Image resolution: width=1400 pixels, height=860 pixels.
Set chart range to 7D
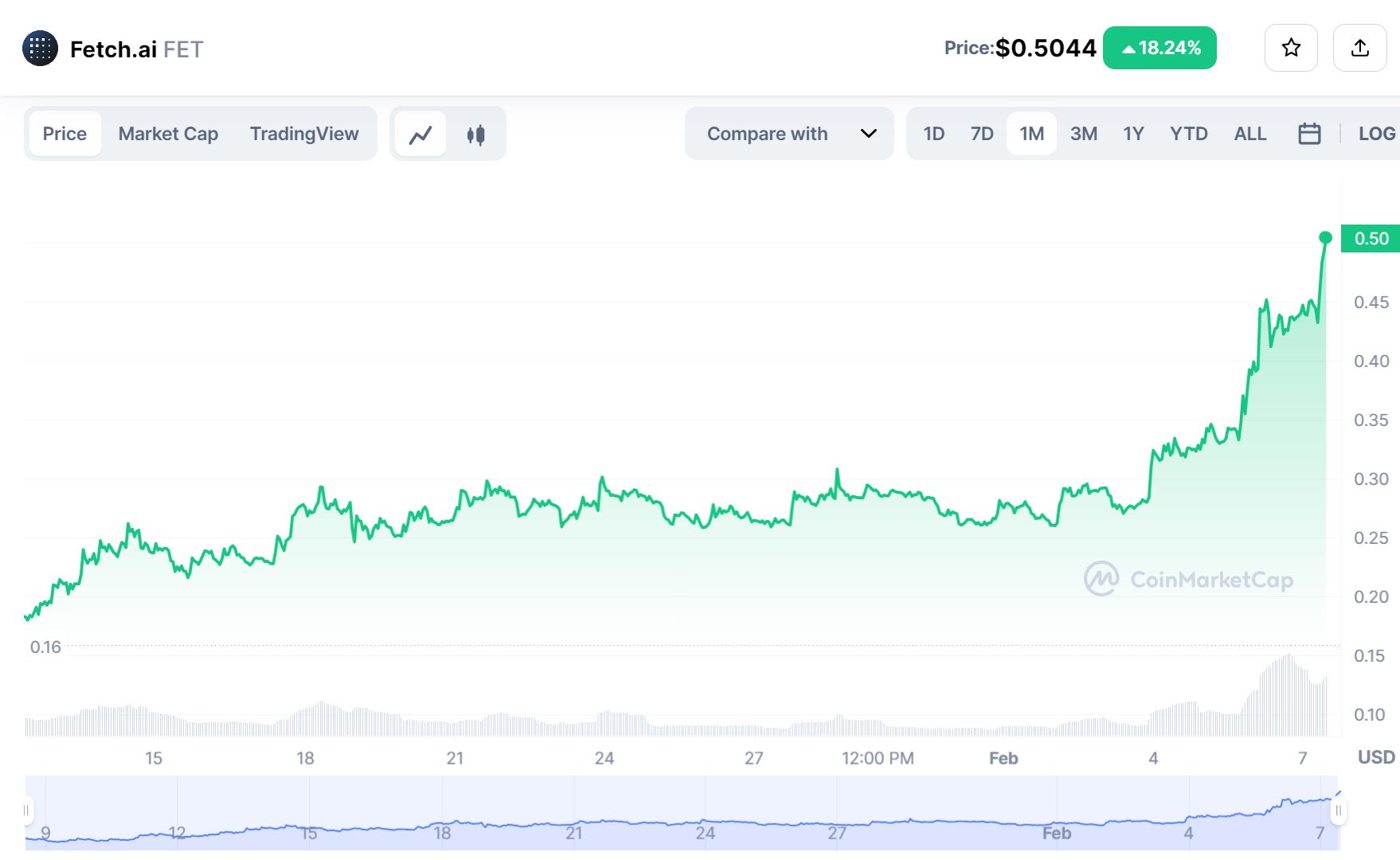tap(982, 134)
